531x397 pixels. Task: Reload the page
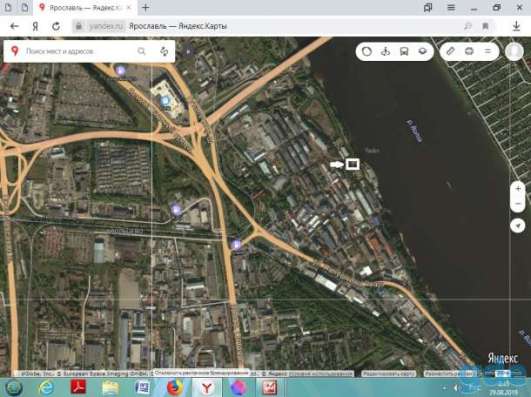56,26
